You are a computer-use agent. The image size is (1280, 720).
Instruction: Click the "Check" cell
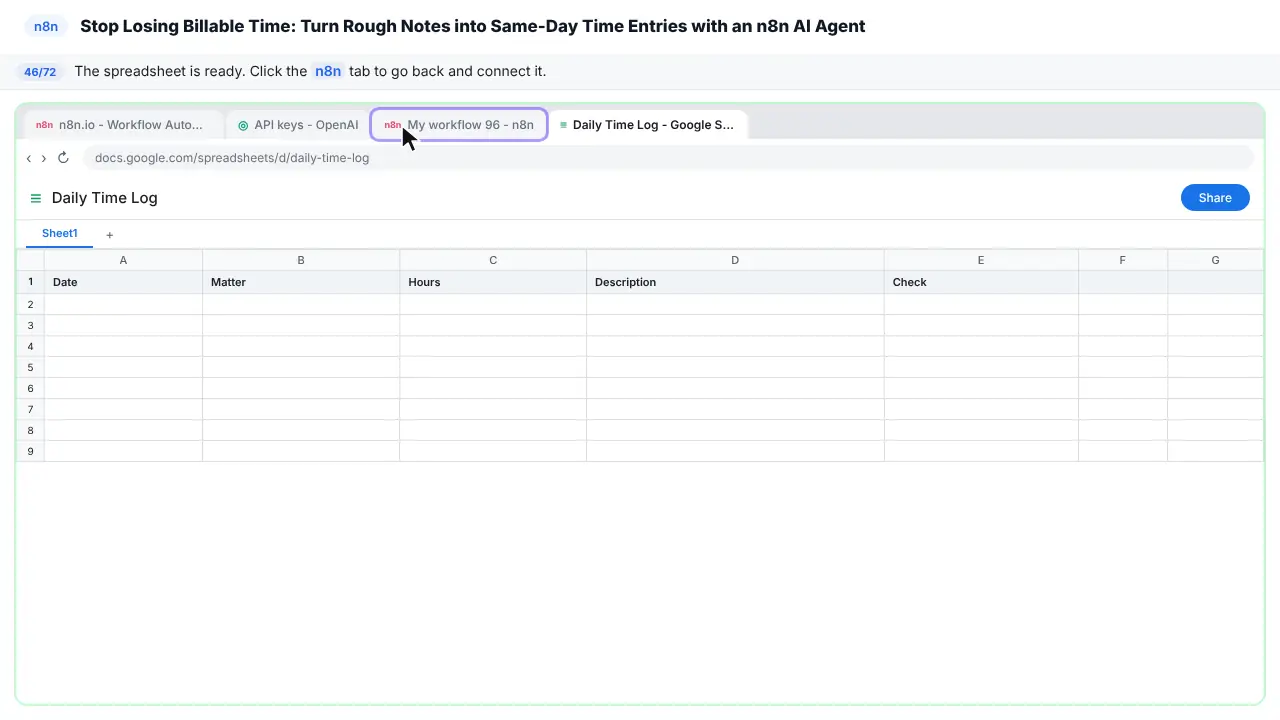[981, 282]
